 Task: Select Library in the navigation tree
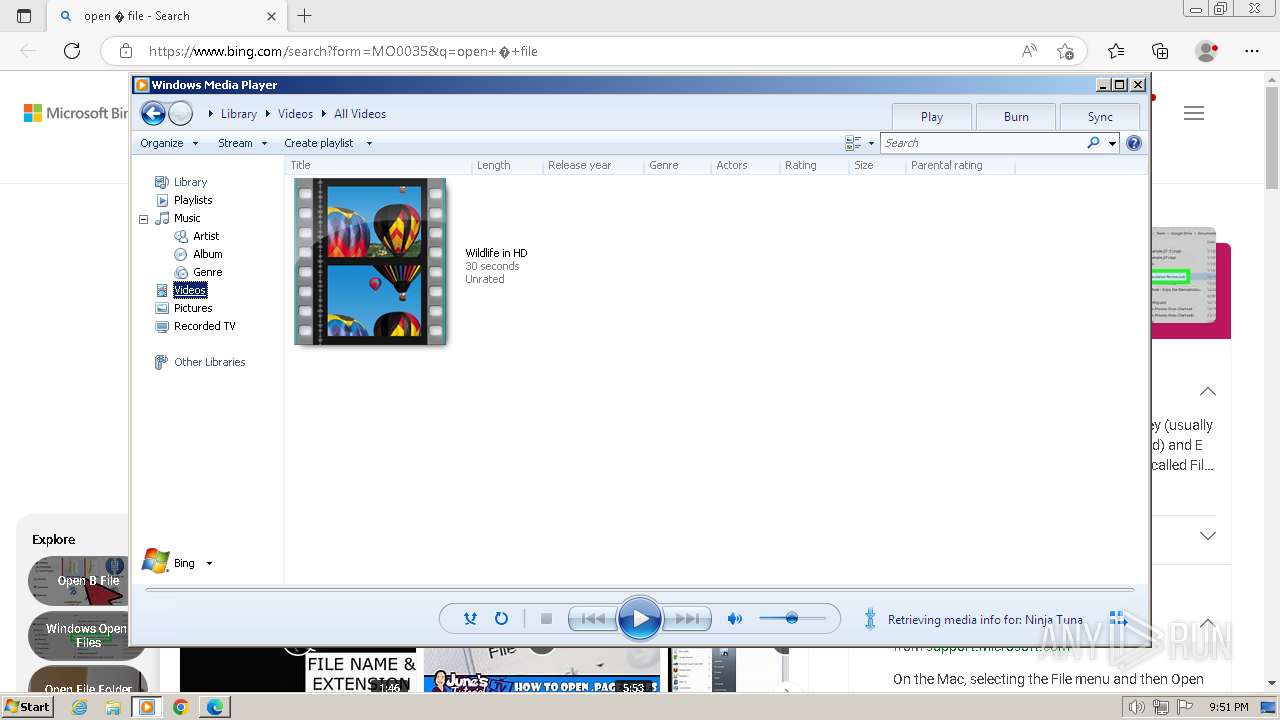[190, 182]
